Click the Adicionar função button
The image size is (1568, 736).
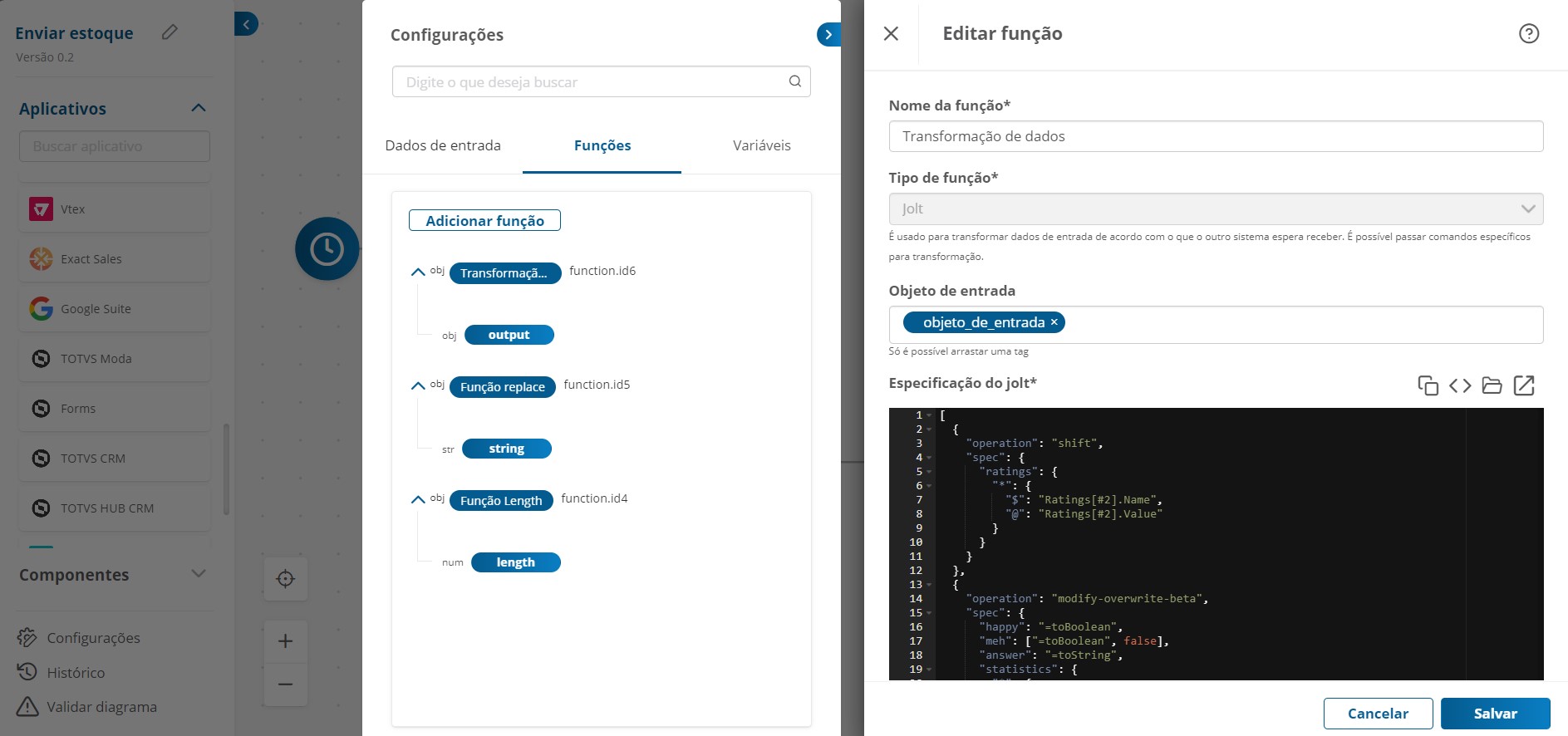[484, 221]
